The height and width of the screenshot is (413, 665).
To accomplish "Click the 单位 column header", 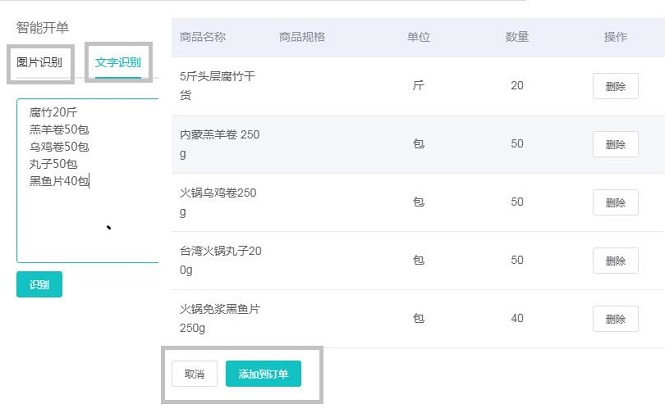I will click(x=419, y=37).
